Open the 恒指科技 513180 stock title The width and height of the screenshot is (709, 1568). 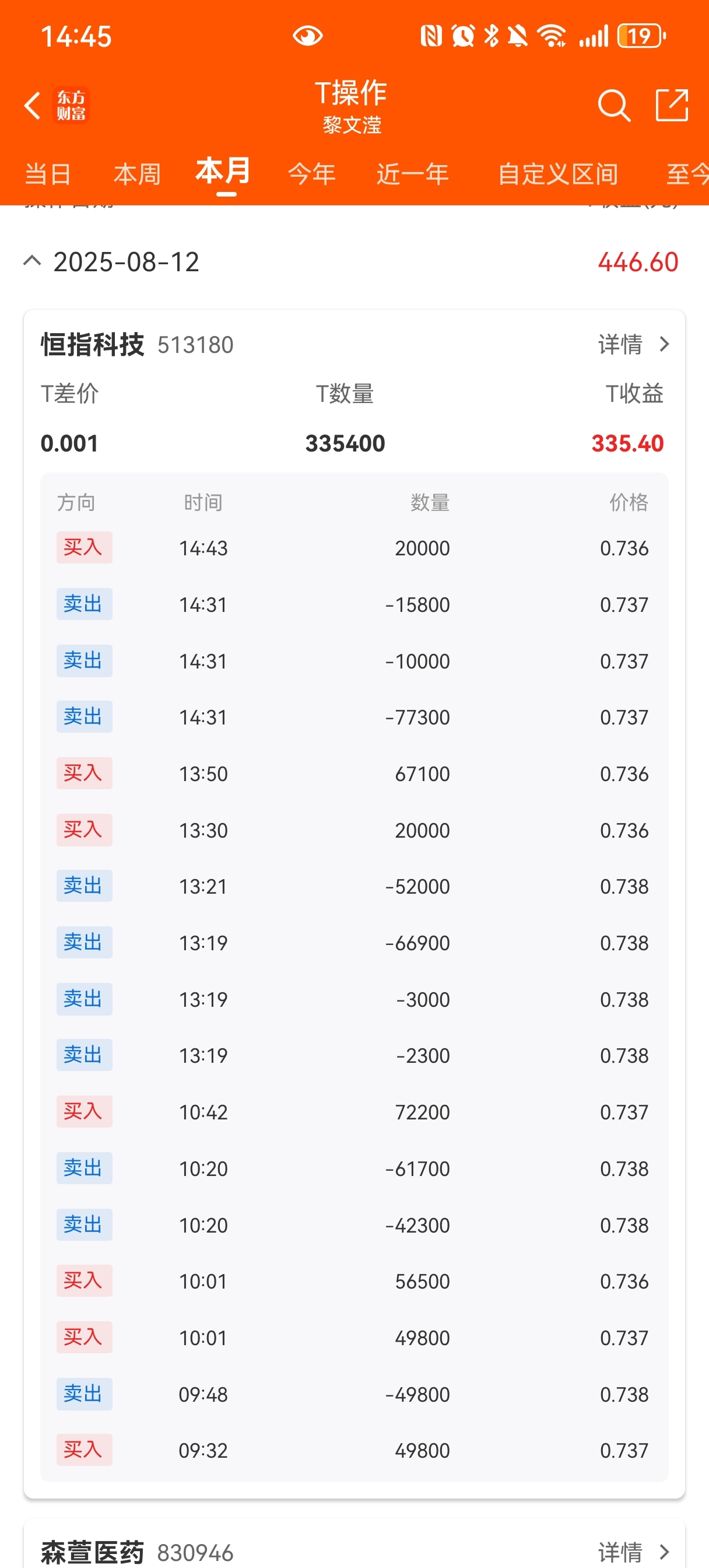137,345
